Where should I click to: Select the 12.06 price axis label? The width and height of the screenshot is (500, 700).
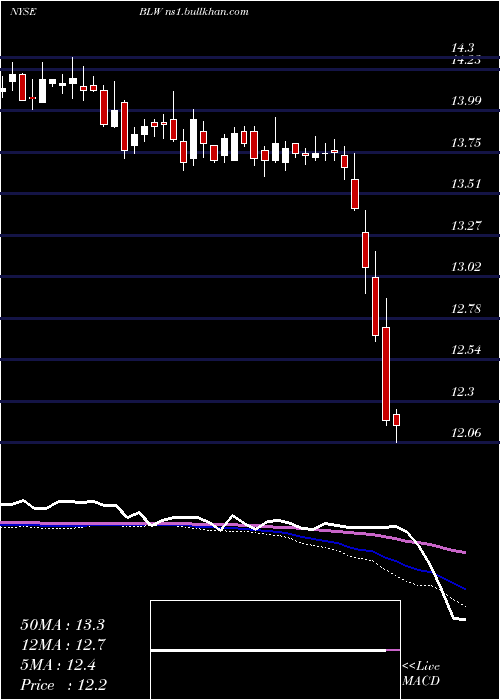[467, 433]
